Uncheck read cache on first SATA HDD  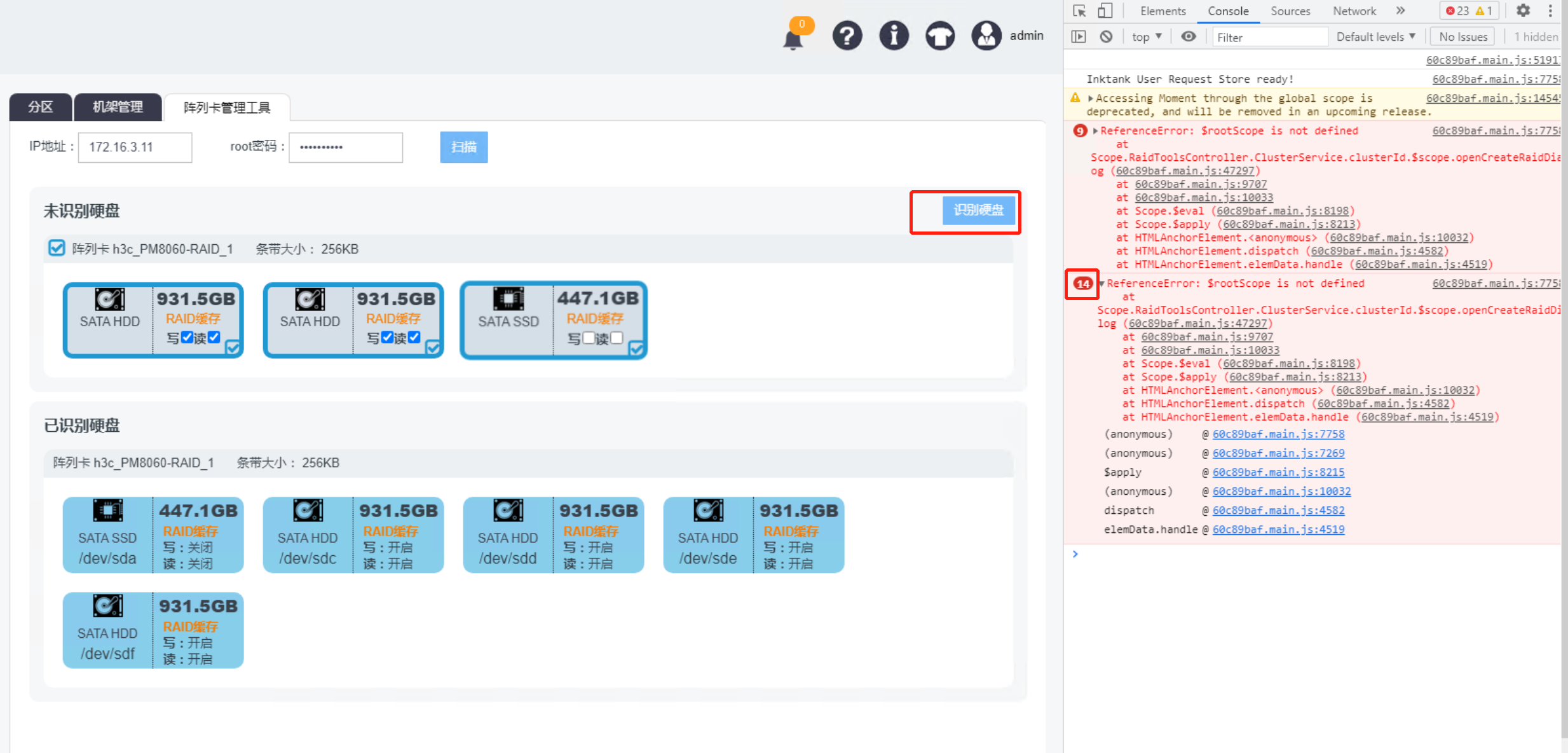point(214,337)
